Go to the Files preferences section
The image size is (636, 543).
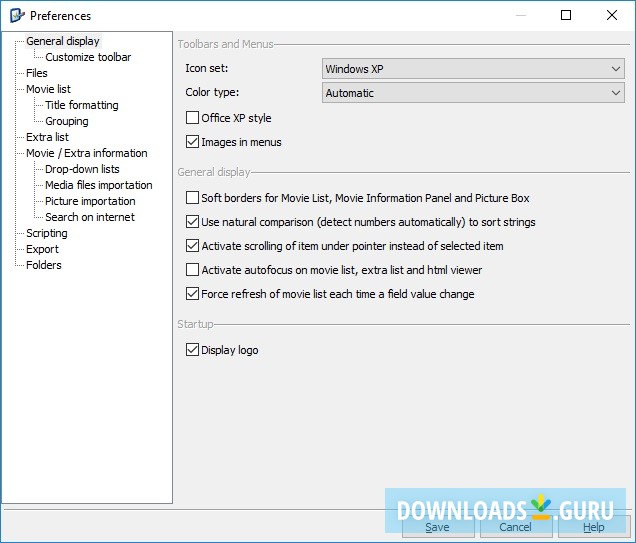[37, 73]
